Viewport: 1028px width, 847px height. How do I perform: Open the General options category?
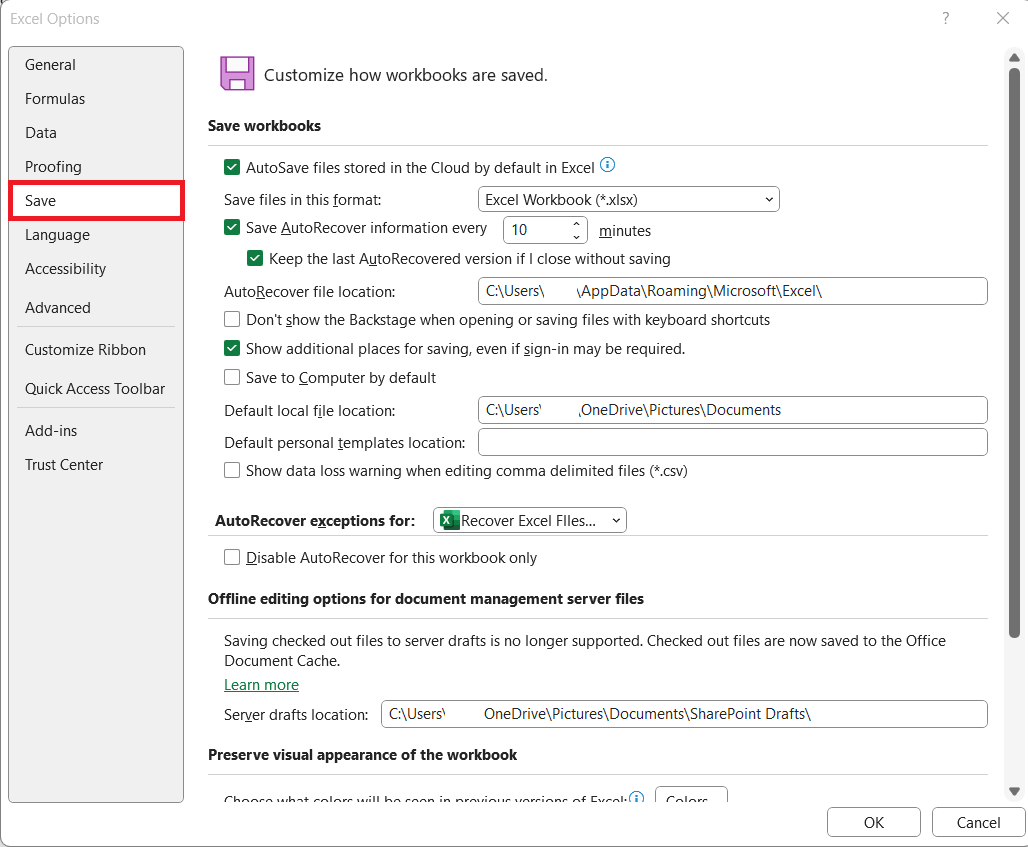point(96,64)
